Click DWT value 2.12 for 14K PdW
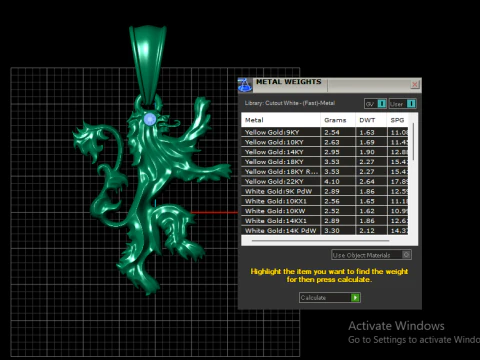The height and width of the screenshot is (360, 480). coord(367,231)
